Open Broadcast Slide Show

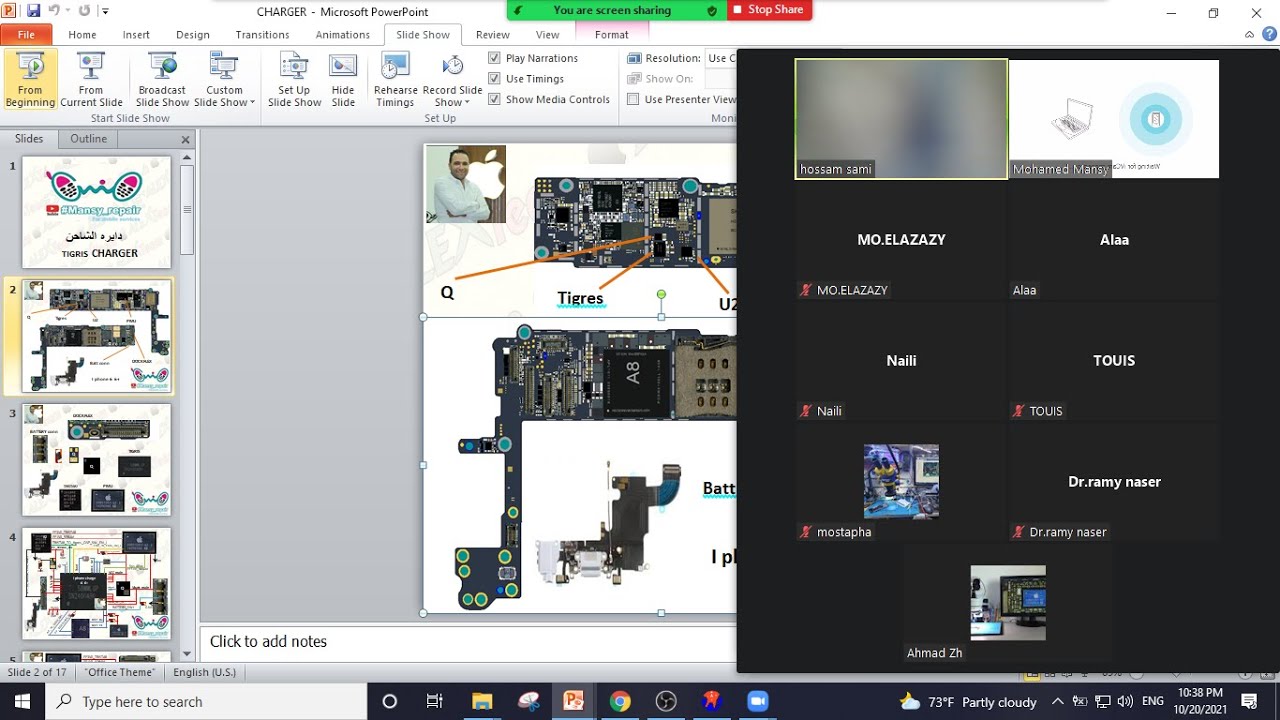click(162, 80)
